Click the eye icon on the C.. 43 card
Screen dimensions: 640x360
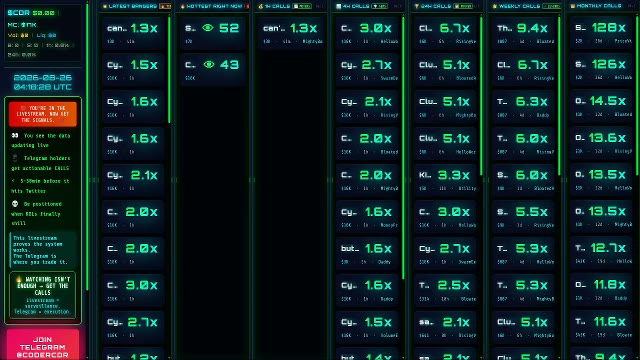coord(209,64)
